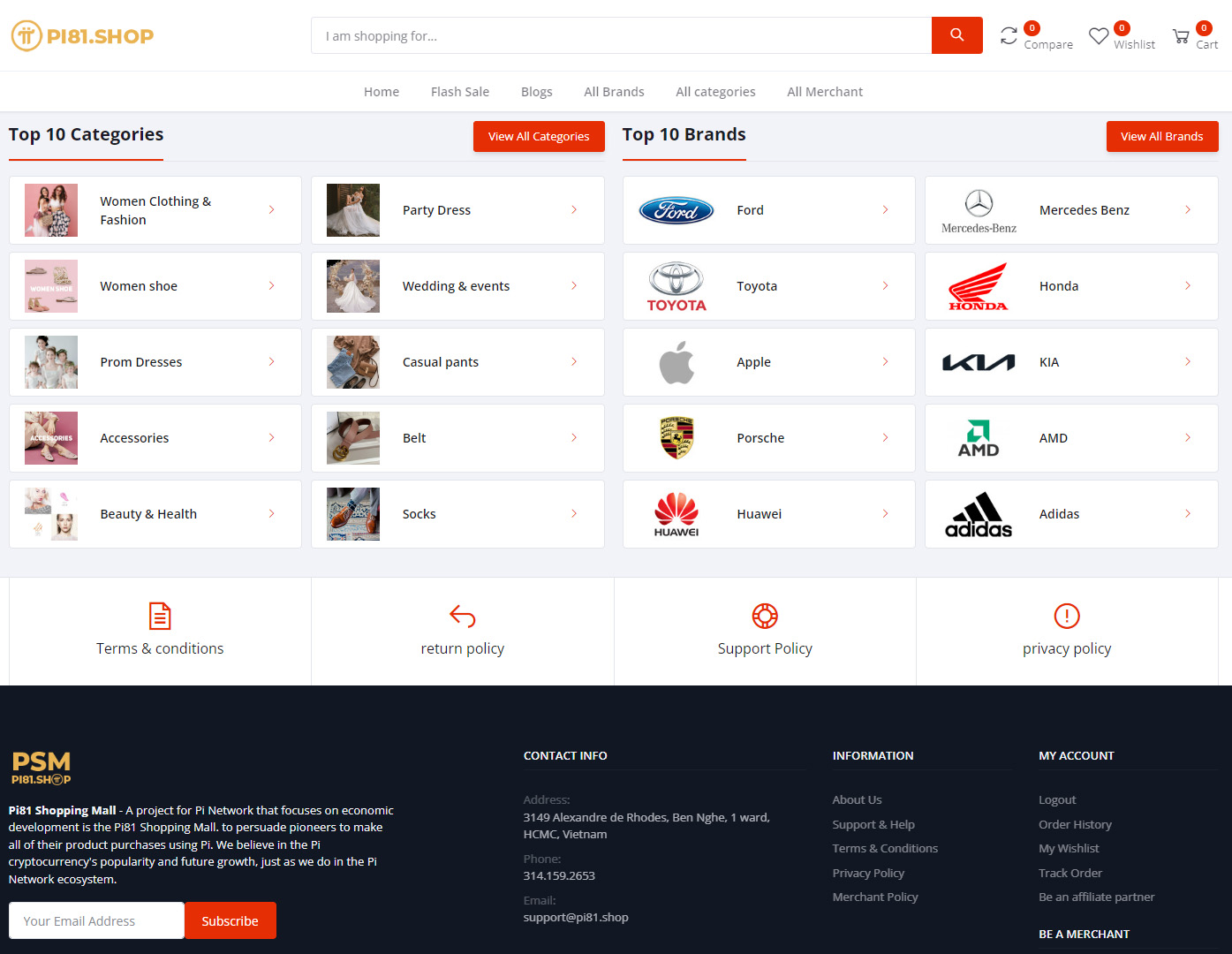Viewport: 1232px width, 954px height.
Task: Click the privacy policy exclamation icon
Action: pos(1067,616)
